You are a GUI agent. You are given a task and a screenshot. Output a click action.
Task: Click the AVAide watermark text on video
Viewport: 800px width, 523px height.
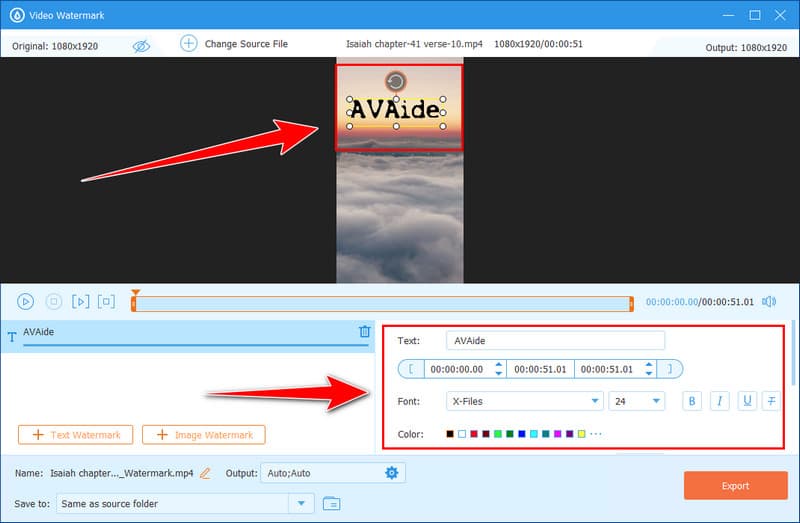click(x=396, y=109)
